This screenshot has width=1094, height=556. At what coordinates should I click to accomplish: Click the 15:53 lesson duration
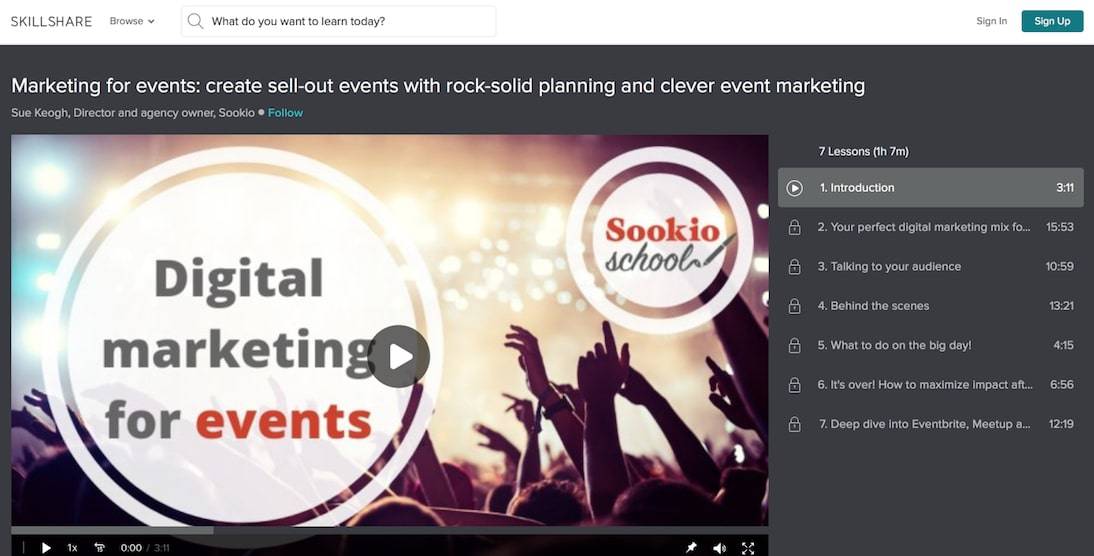click(x=1060, y=227)
